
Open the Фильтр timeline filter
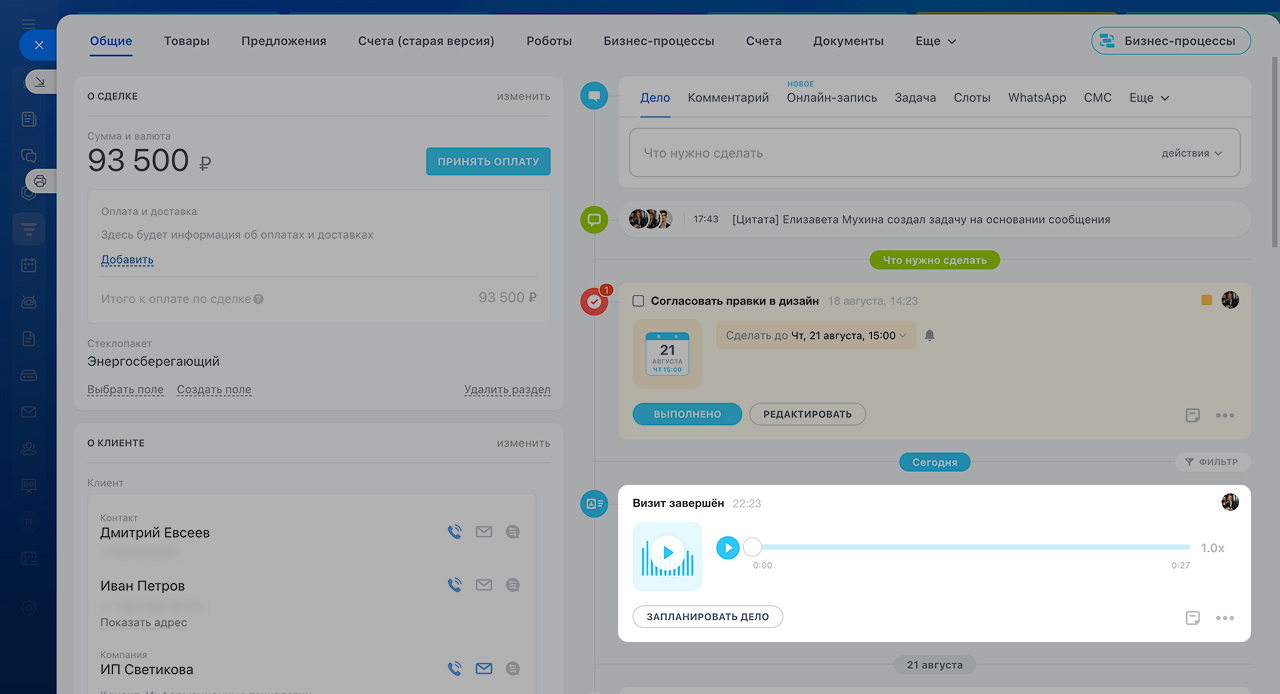pyautogui.click(x=1211, y=462)
